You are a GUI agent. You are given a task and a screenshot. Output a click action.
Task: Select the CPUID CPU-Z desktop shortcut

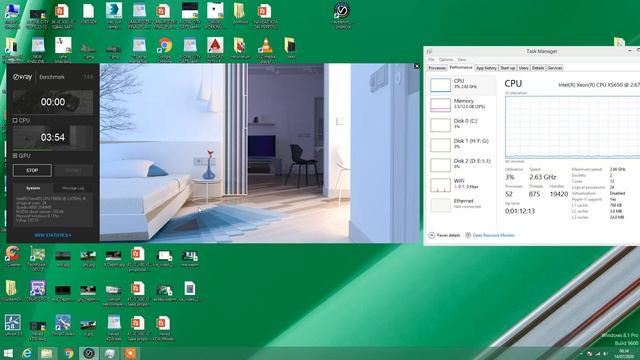tap(38, 291)
